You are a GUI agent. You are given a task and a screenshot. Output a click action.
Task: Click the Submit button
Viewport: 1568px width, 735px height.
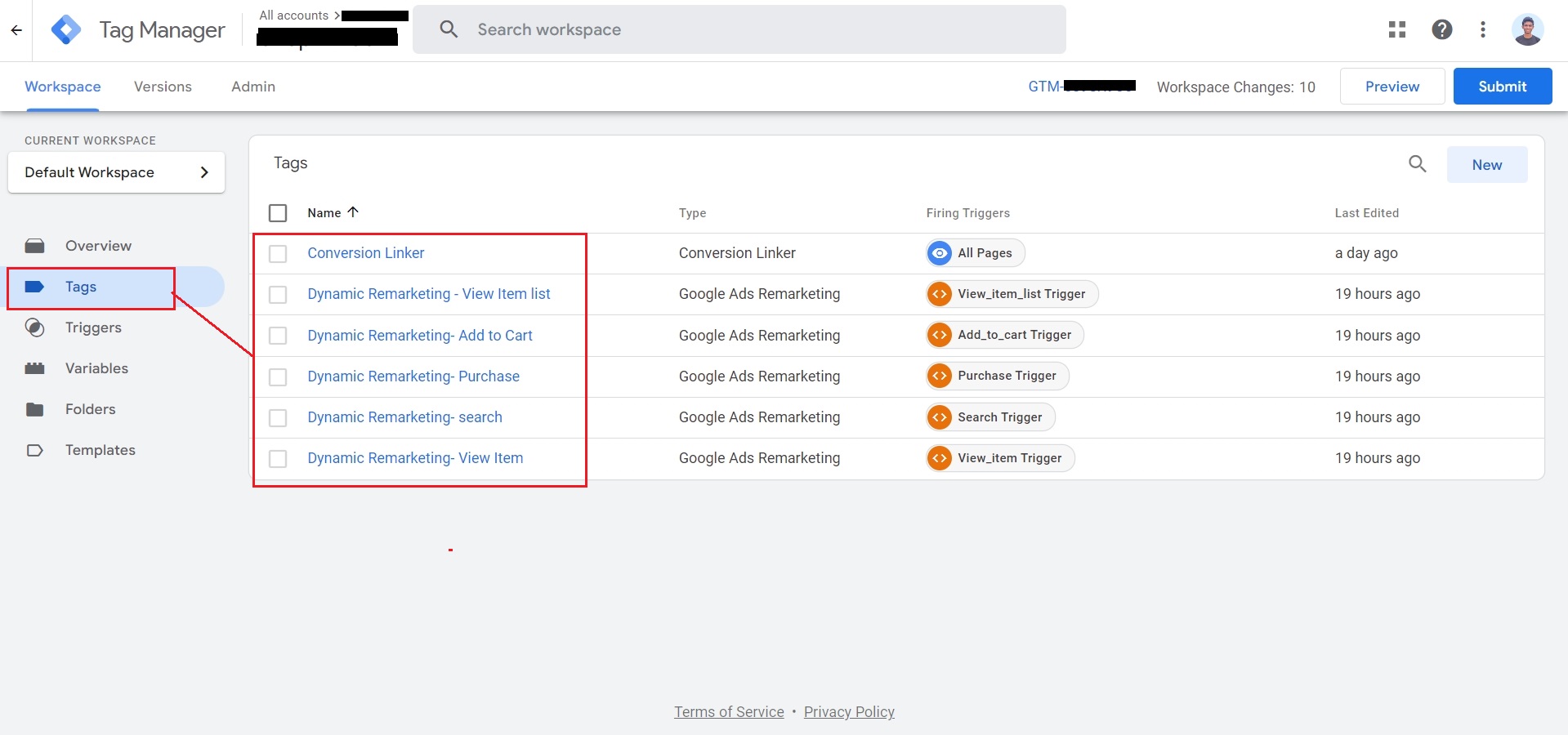[x=1503, y=86]
